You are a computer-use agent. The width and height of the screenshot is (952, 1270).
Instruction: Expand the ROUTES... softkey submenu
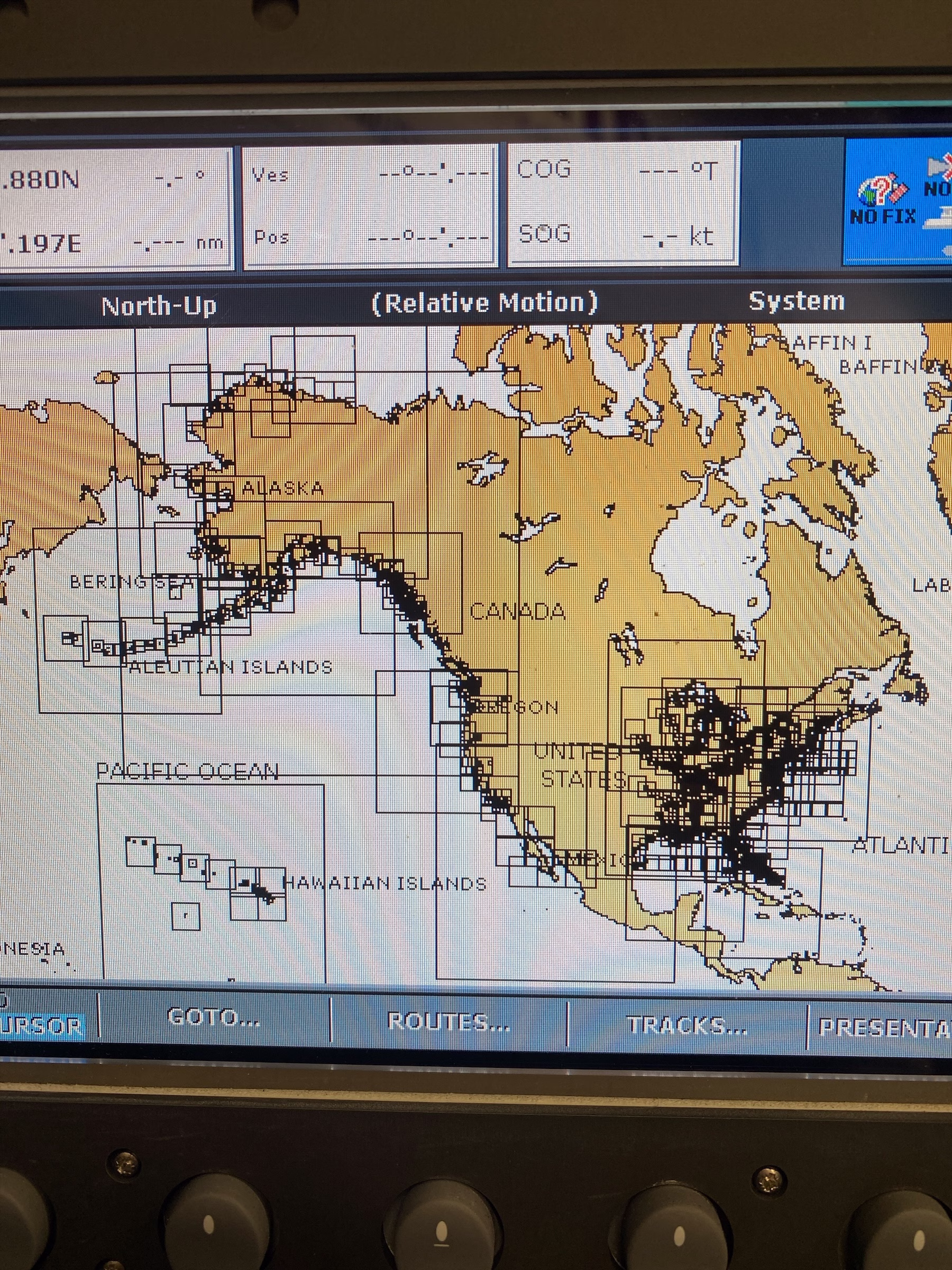pyautogui.click(x=448, y=1021)
